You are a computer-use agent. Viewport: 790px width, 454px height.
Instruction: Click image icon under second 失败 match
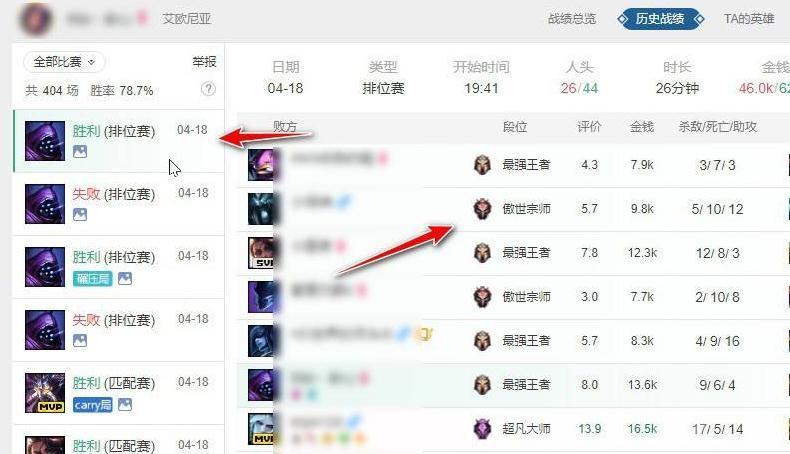(80, 341)
